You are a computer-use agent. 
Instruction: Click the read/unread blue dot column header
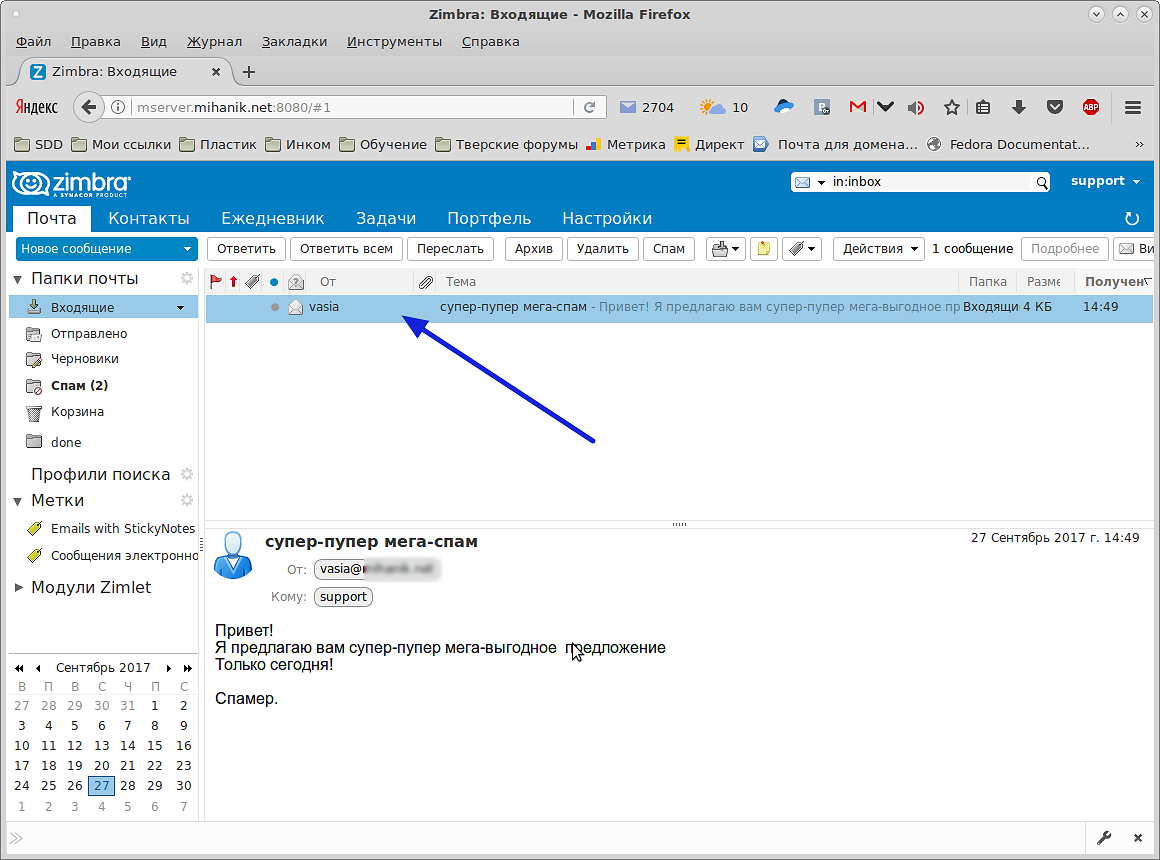tap(274, 282)
